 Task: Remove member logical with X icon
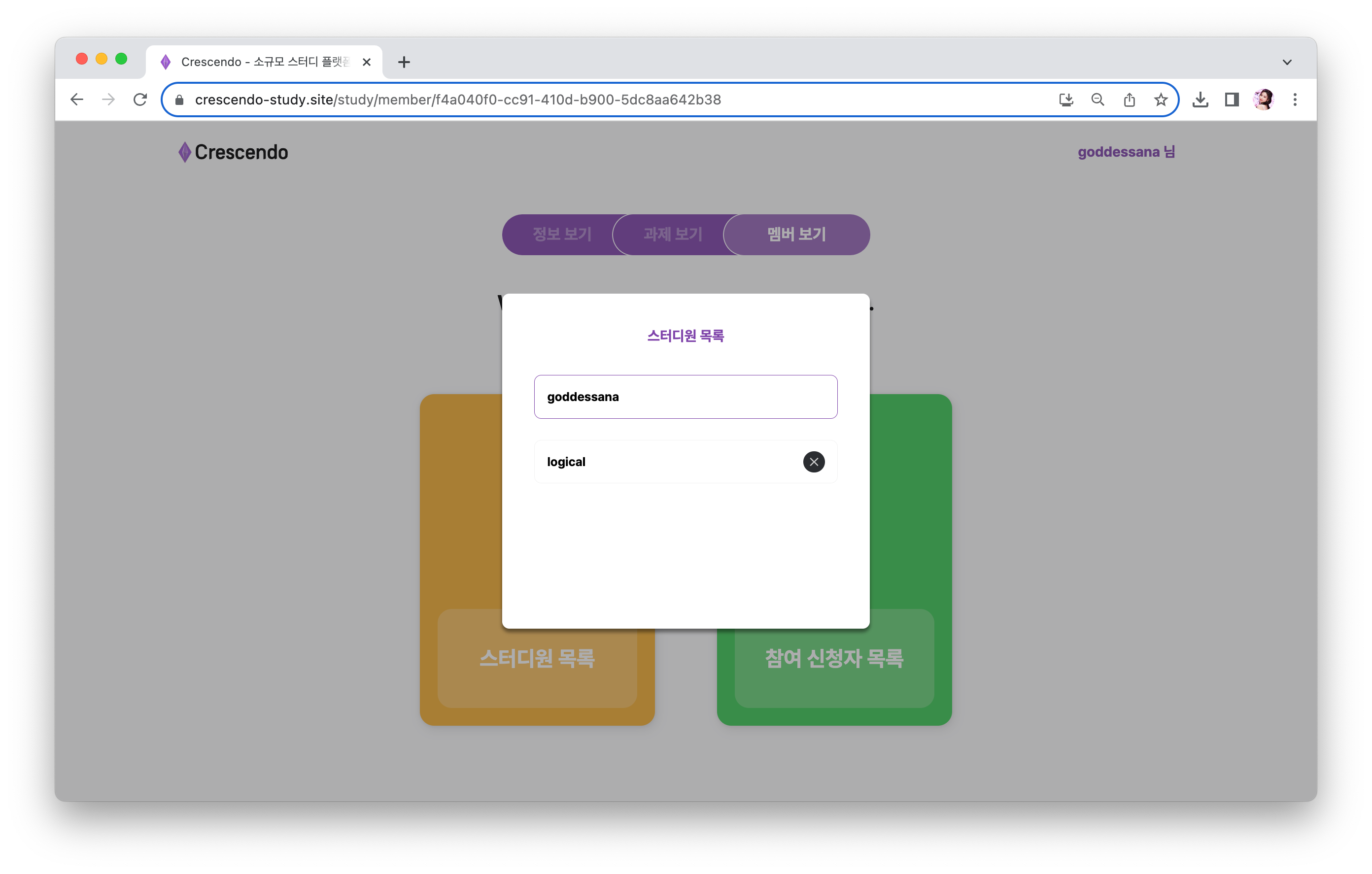[814, 462]
